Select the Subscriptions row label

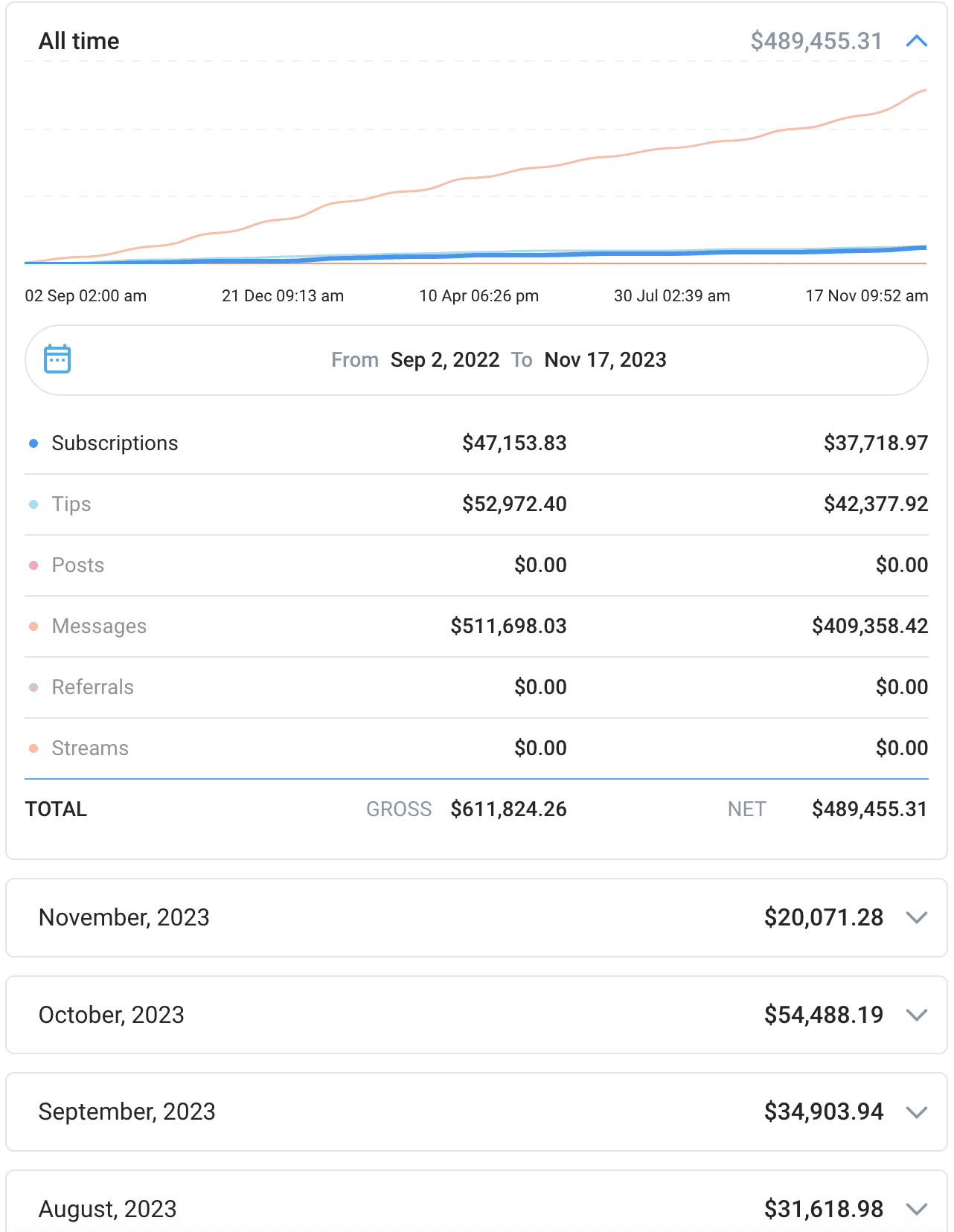115,443
